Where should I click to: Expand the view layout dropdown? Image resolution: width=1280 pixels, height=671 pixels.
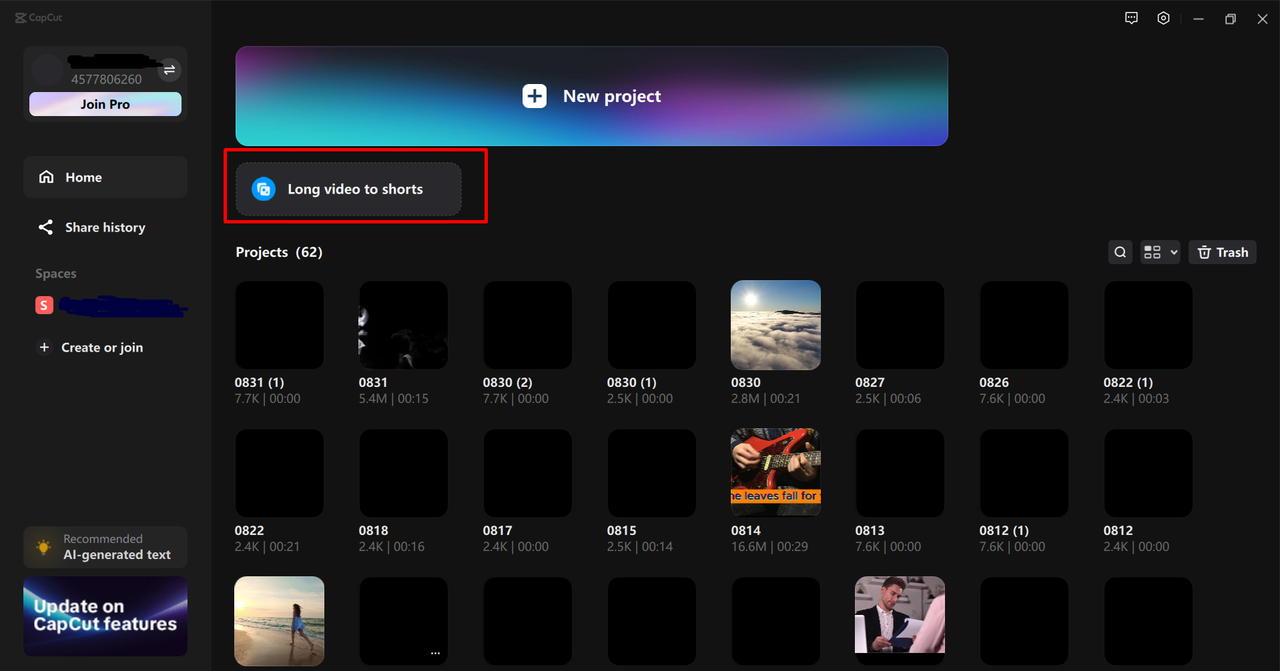coord(1160,252)
